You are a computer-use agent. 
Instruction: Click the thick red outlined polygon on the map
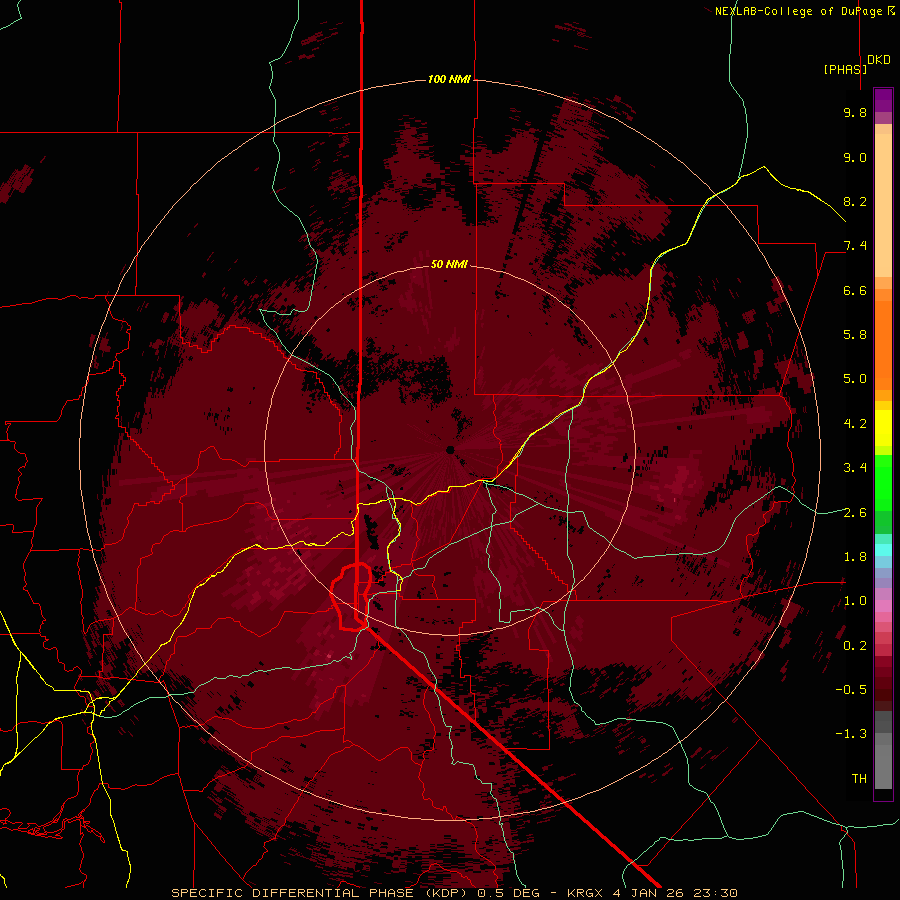click(x=350, y=597)
